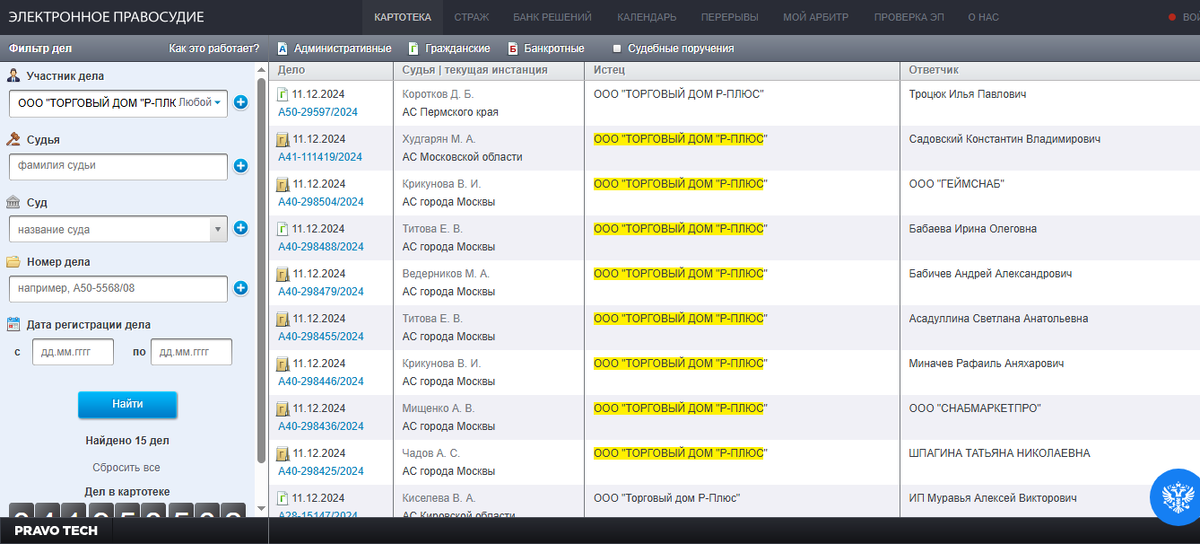Screen dimensions: 1200x544
Task: Click defendant ШПАГИНА ТАТЬЯНА НИКОЛАЕВНА
Action: (999, 454)
